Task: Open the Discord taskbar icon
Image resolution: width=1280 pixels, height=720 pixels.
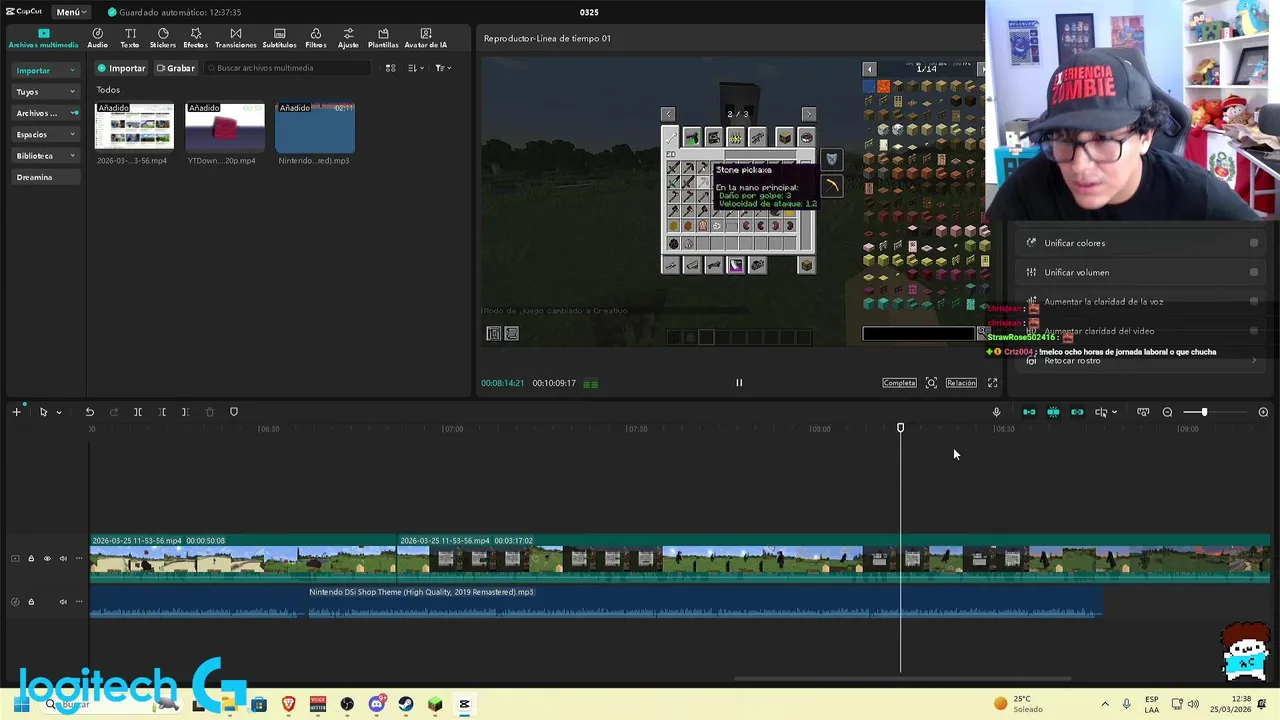Action: pyautogui.click(x=376, y=705)
